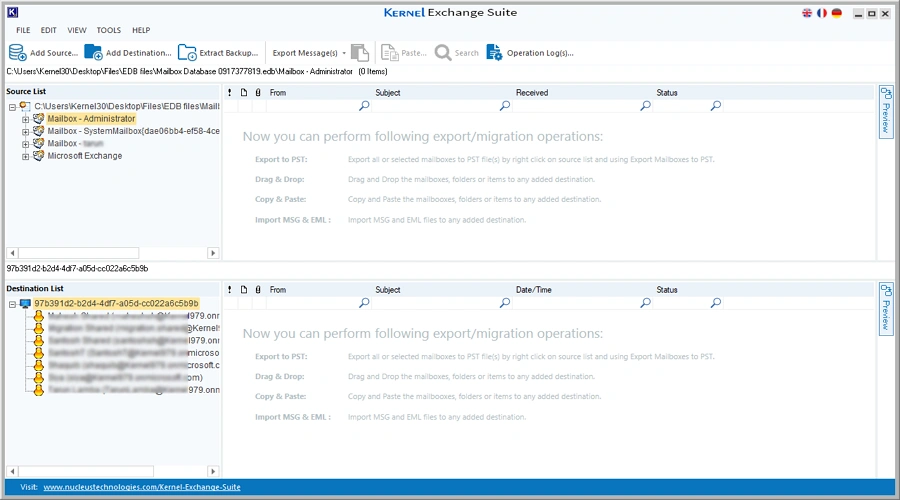Open the Operation Log(s) viewer
The height and width of the screenshot is (500, 900).
click(x=495, y=53)
